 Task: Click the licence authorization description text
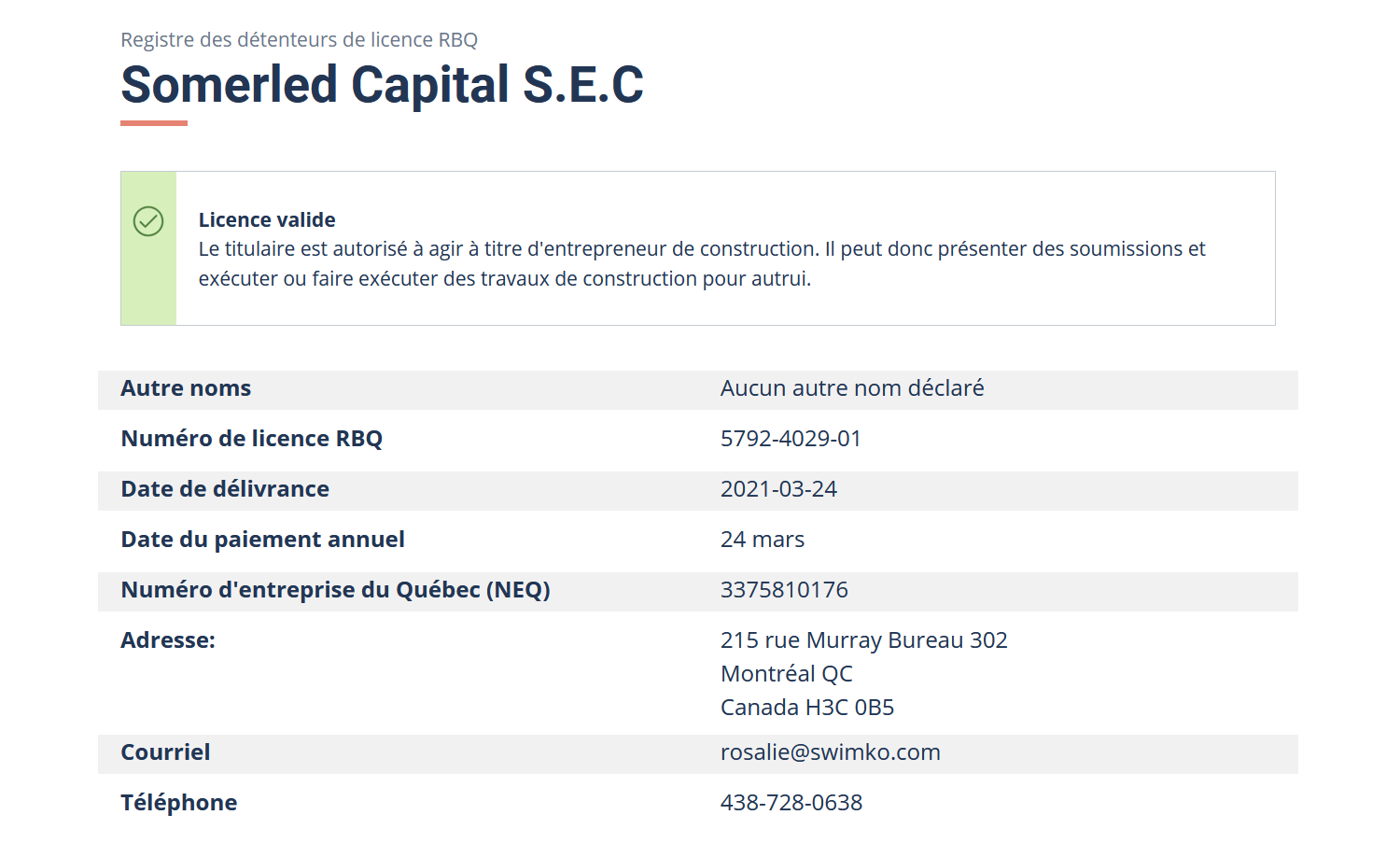tap(701, 264)
